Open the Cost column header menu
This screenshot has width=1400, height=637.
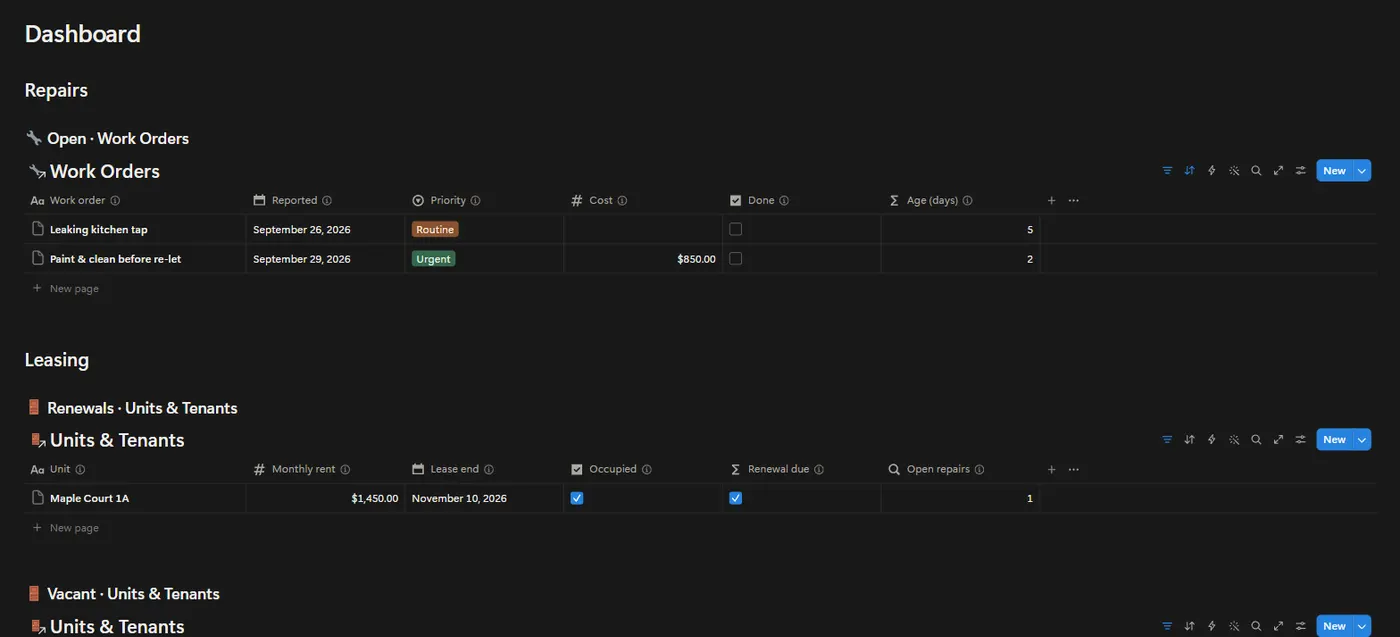[x=643, y=201]
